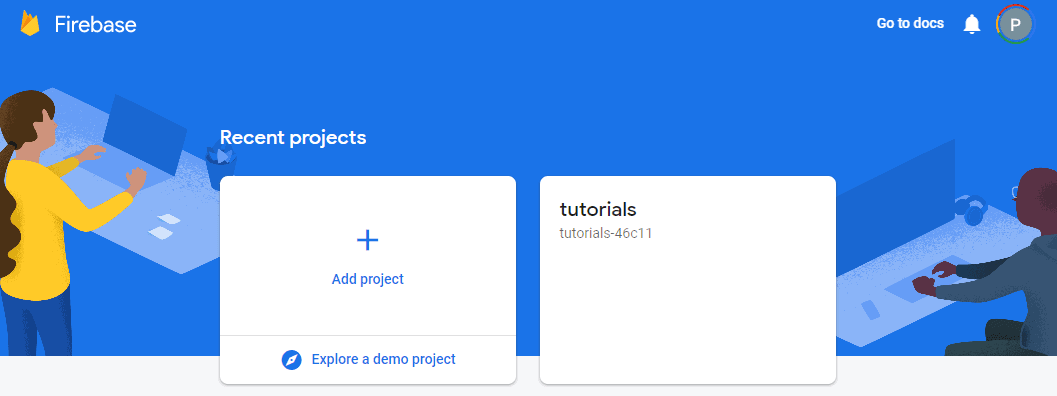Click the Firebase wordmark text
The width and height of the screenshot is (1057, 396).
[x=96, y=25]
